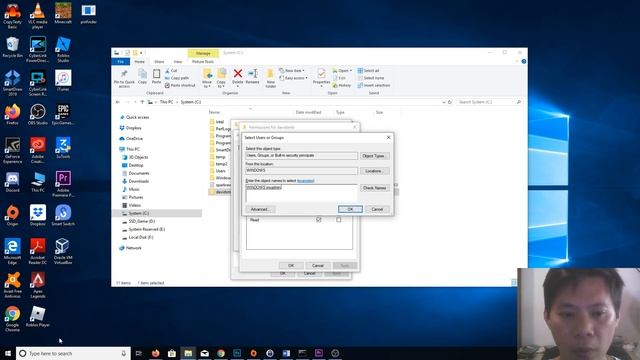Switch to the Share ribbon tab

[159, 62]
